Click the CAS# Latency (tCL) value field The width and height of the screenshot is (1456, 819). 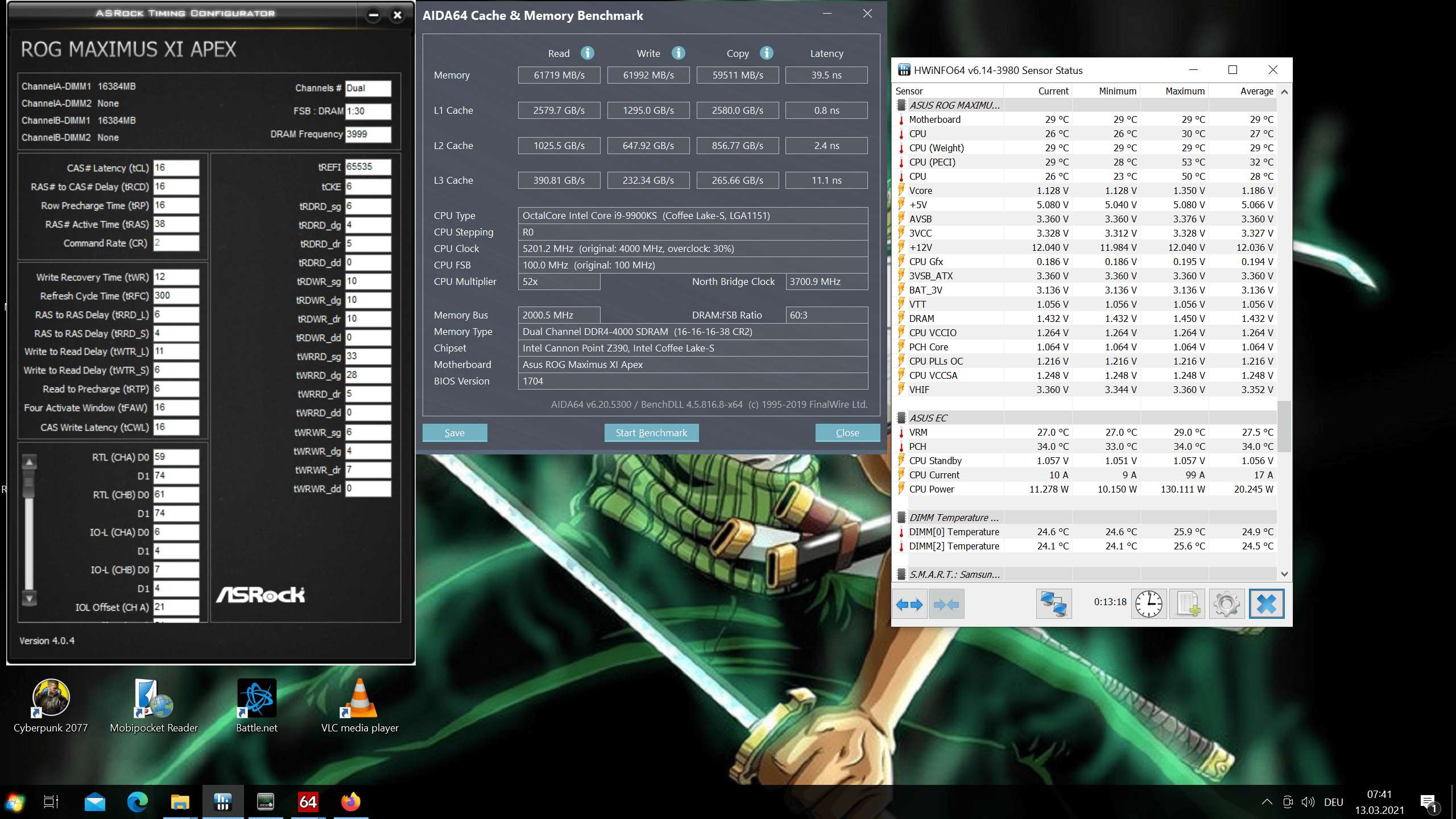click(x=176, y=168)
